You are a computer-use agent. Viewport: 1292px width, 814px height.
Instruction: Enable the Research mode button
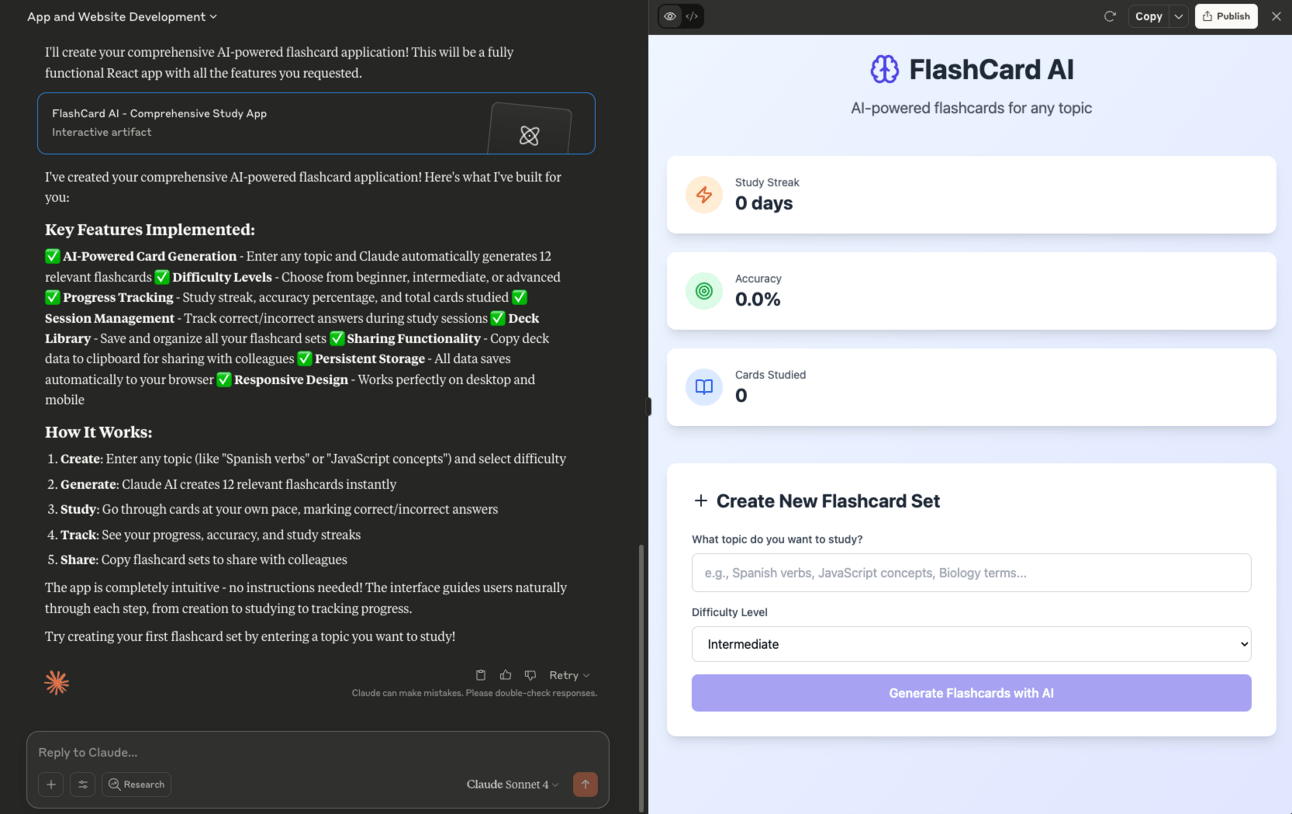pos(136,784)
